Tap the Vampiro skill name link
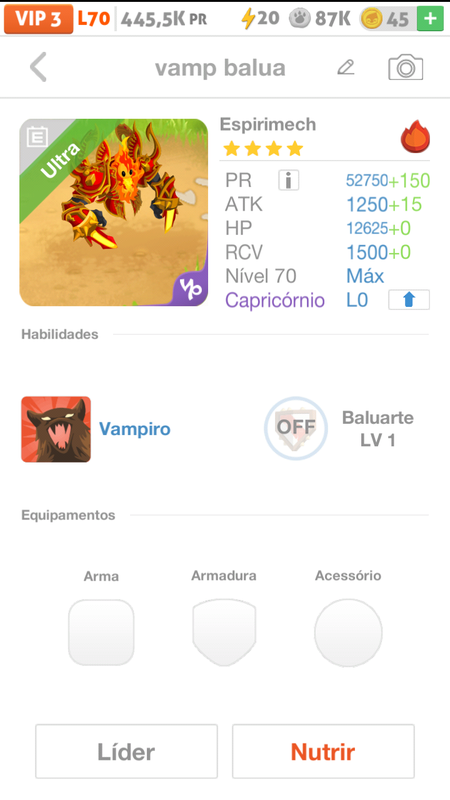Viewport: 450px width, 800px height. [x=135, y=429]
